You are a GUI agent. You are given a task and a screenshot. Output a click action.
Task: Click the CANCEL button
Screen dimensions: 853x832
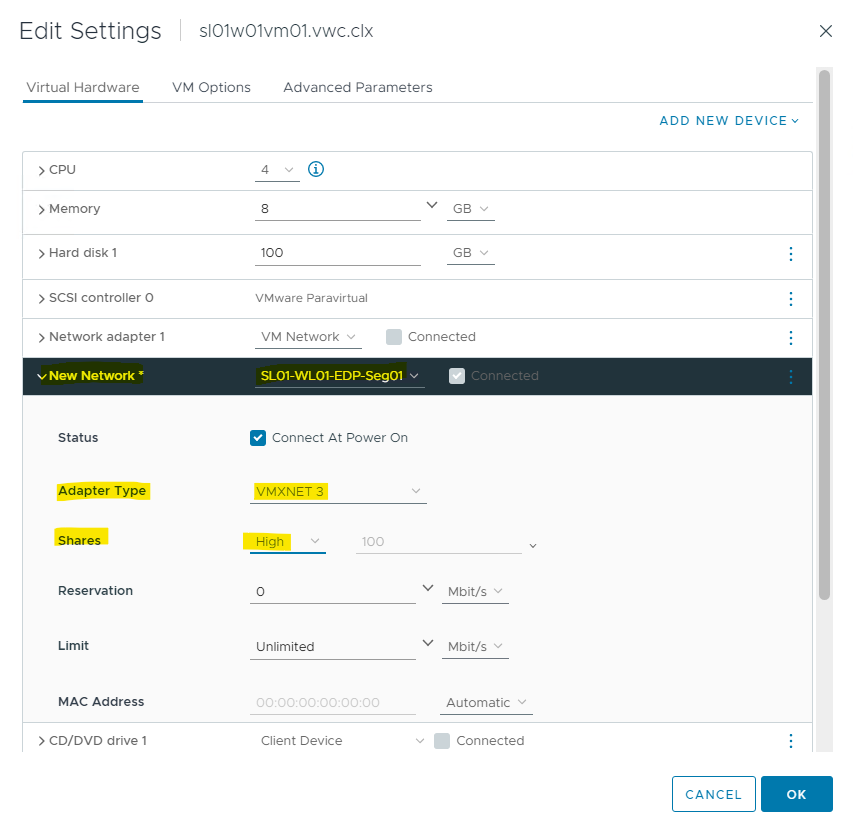[713, 794]
